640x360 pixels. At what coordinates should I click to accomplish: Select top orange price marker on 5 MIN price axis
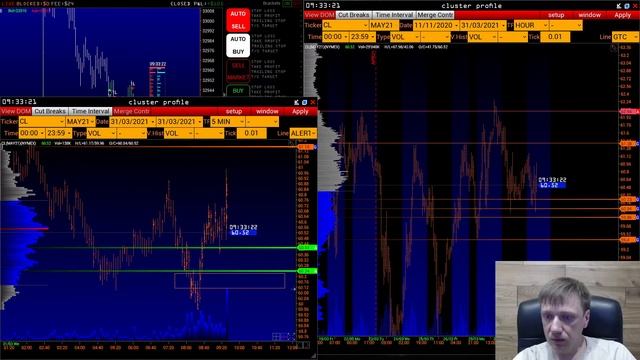307,147
